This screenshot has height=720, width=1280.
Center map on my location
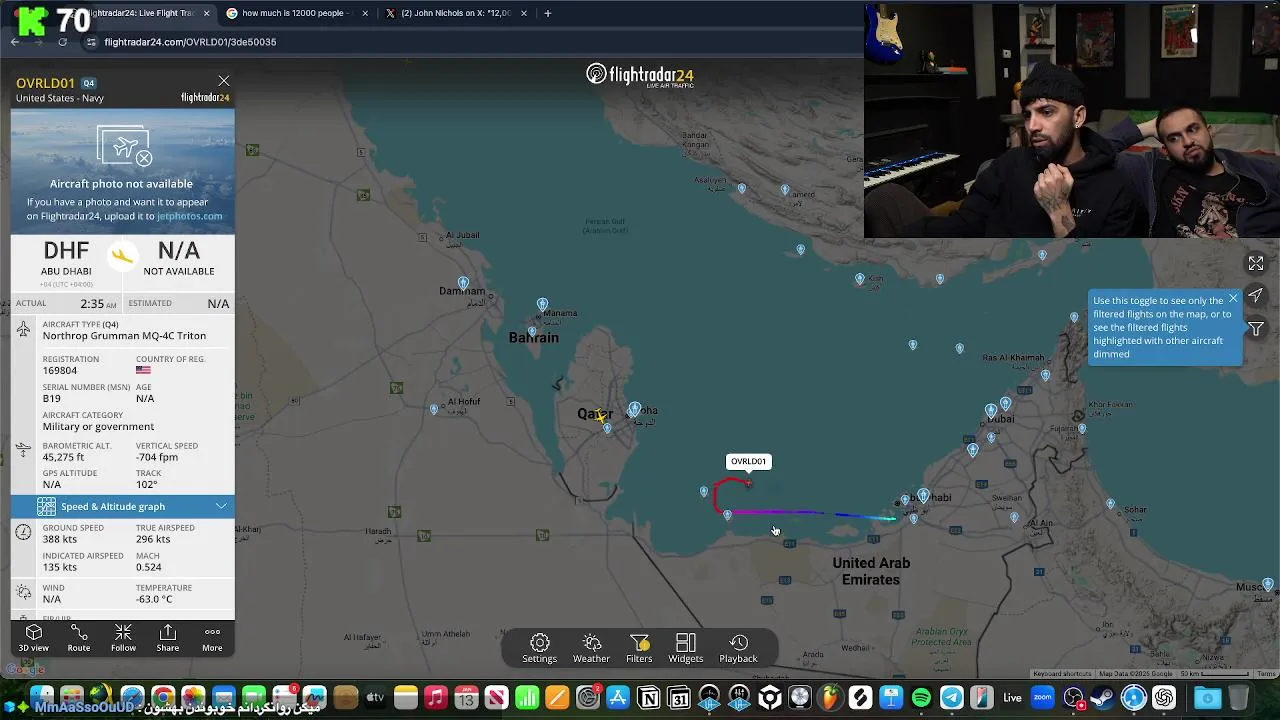click(1256, 295)
